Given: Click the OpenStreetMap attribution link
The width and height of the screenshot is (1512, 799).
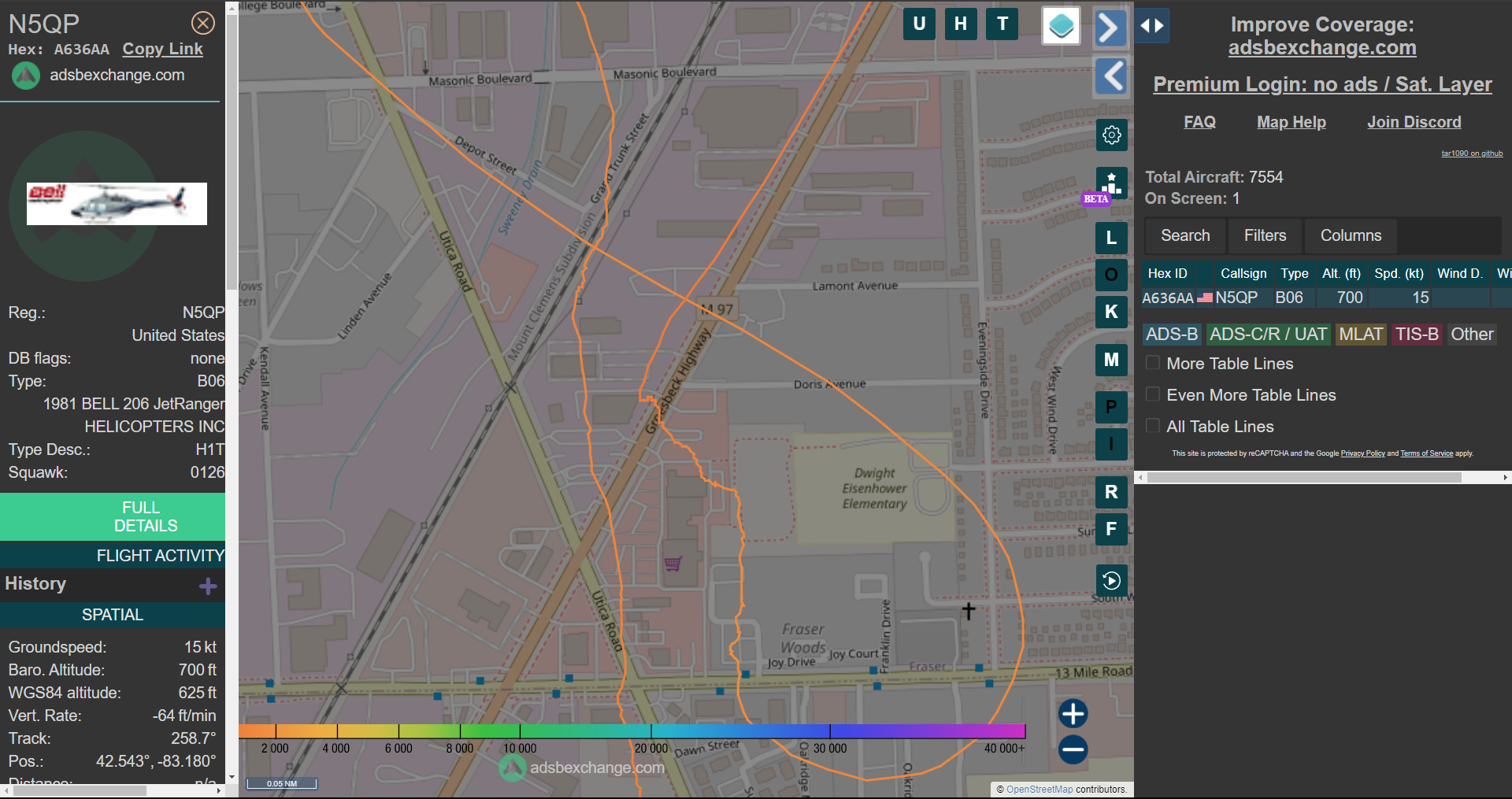Looking at the screenshot, I should tap(1039, 790).
